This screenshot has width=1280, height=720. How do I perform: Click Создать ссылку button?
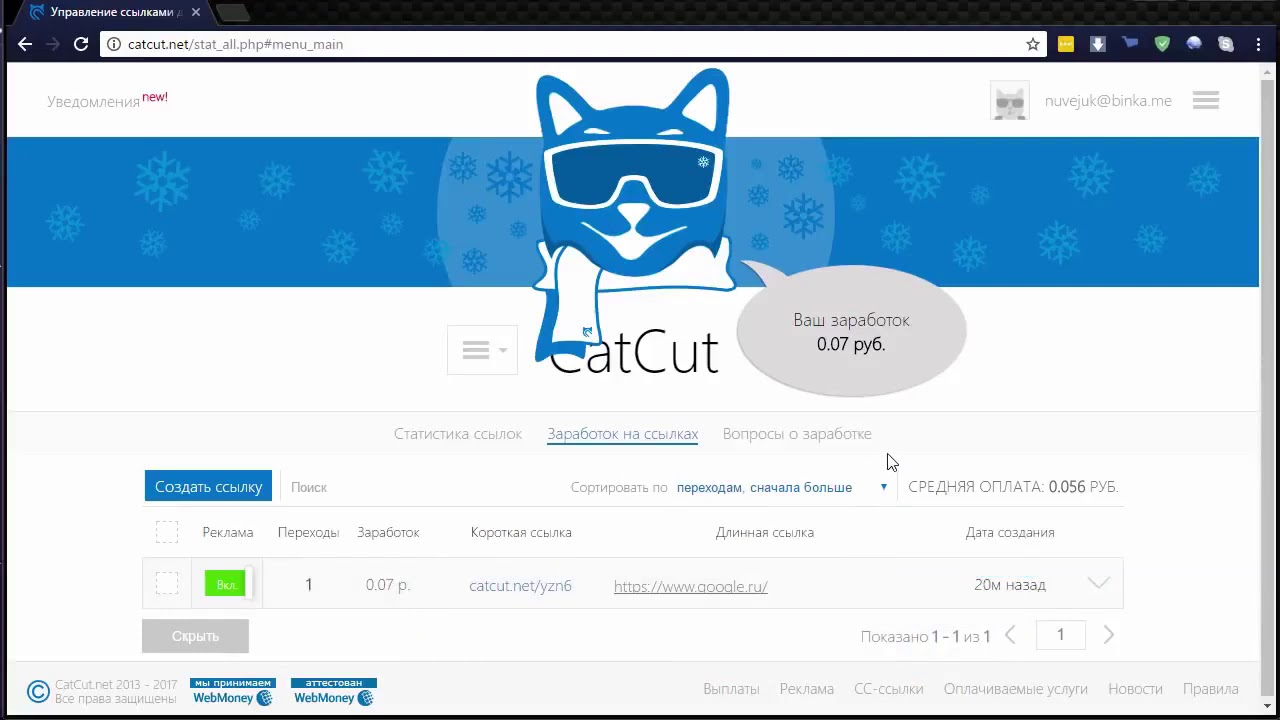[208, 486]
